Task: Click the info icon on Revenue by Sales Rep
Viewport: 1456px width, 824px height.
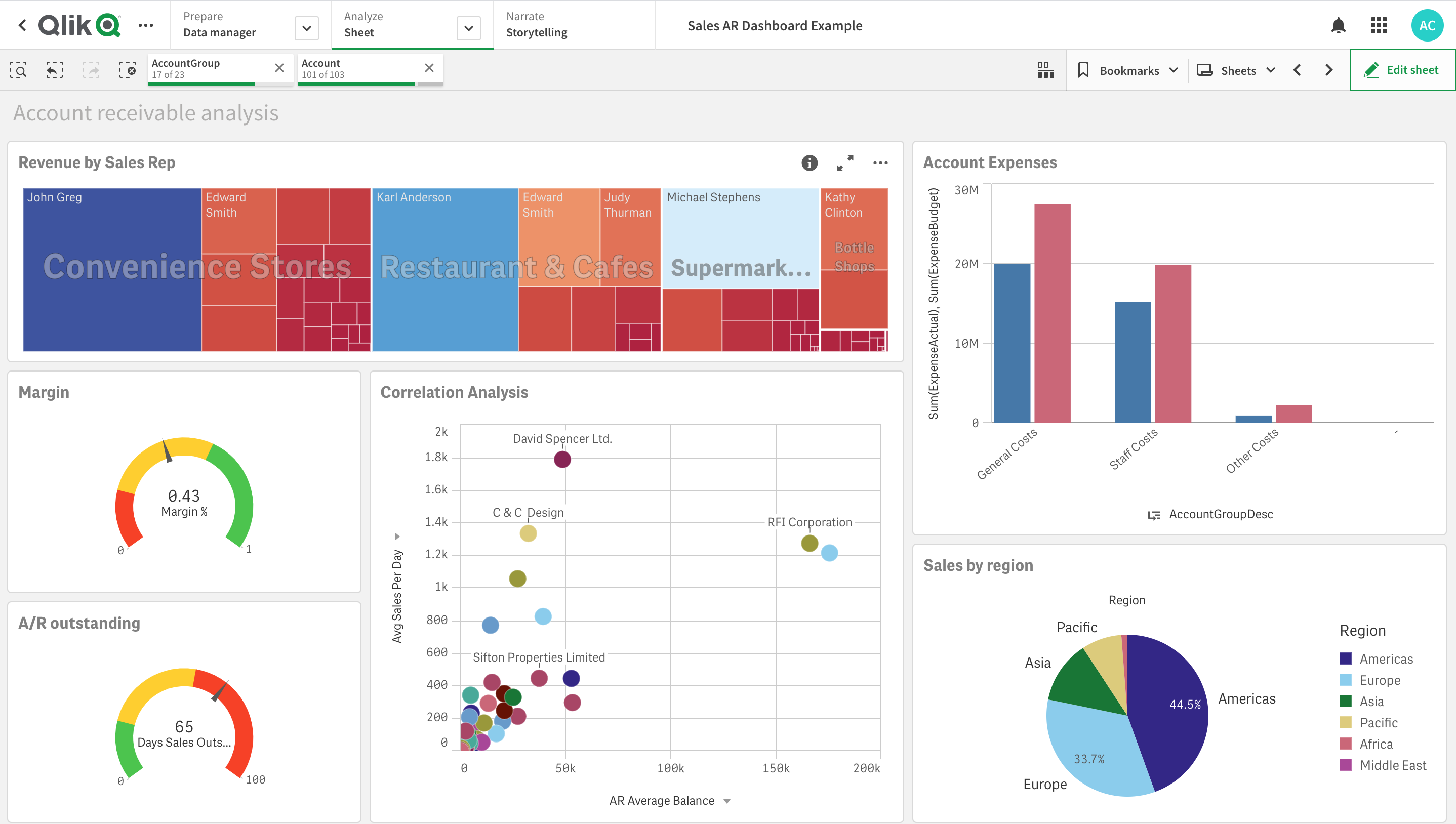Action: (810, 163)
